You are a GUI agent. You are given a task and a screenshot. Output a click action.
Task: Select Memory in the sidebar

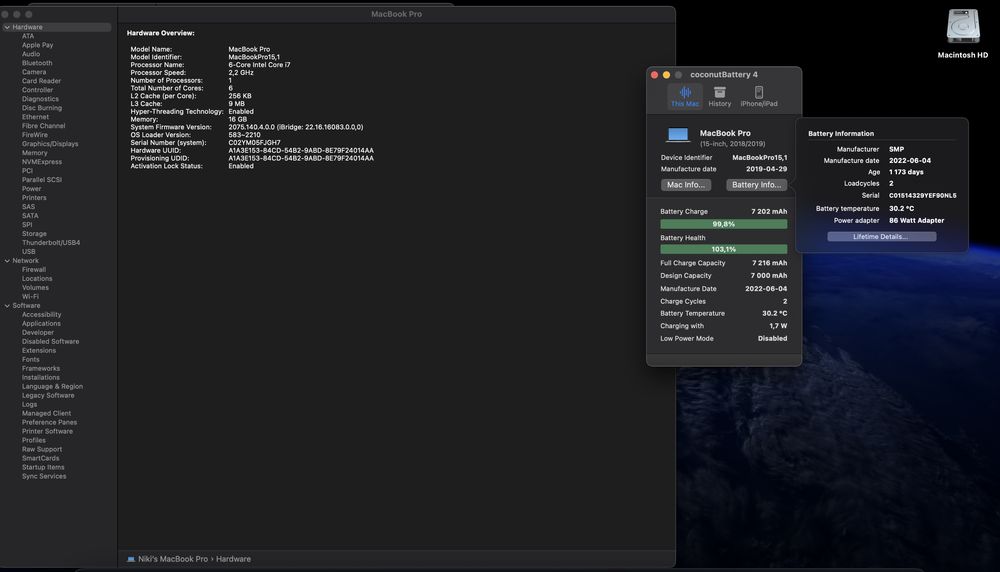pos(34,153)
